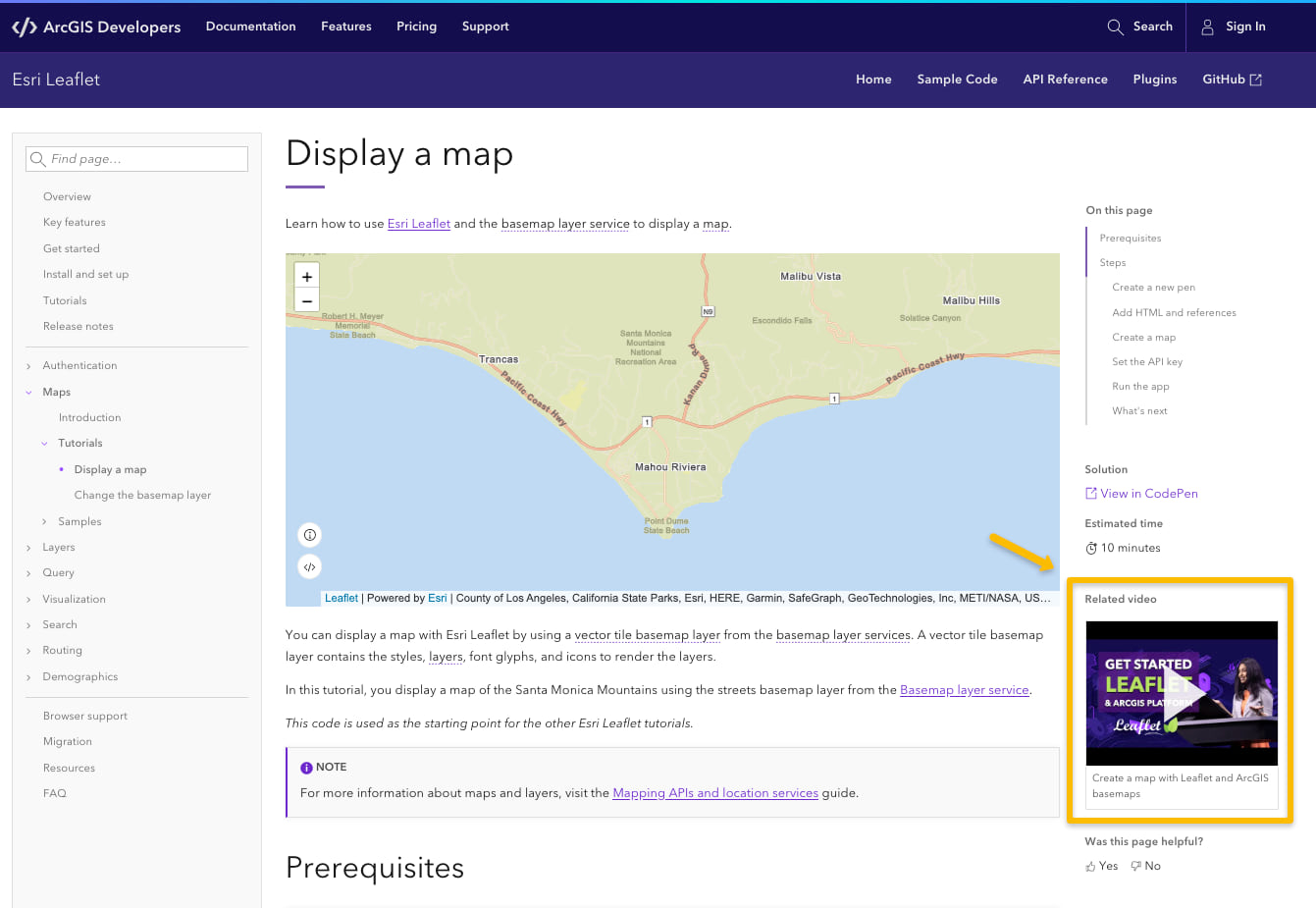This screenshot has width=1316, height=908.
Task: Click the Basemap layer service link
Action: tap(965, 690)
